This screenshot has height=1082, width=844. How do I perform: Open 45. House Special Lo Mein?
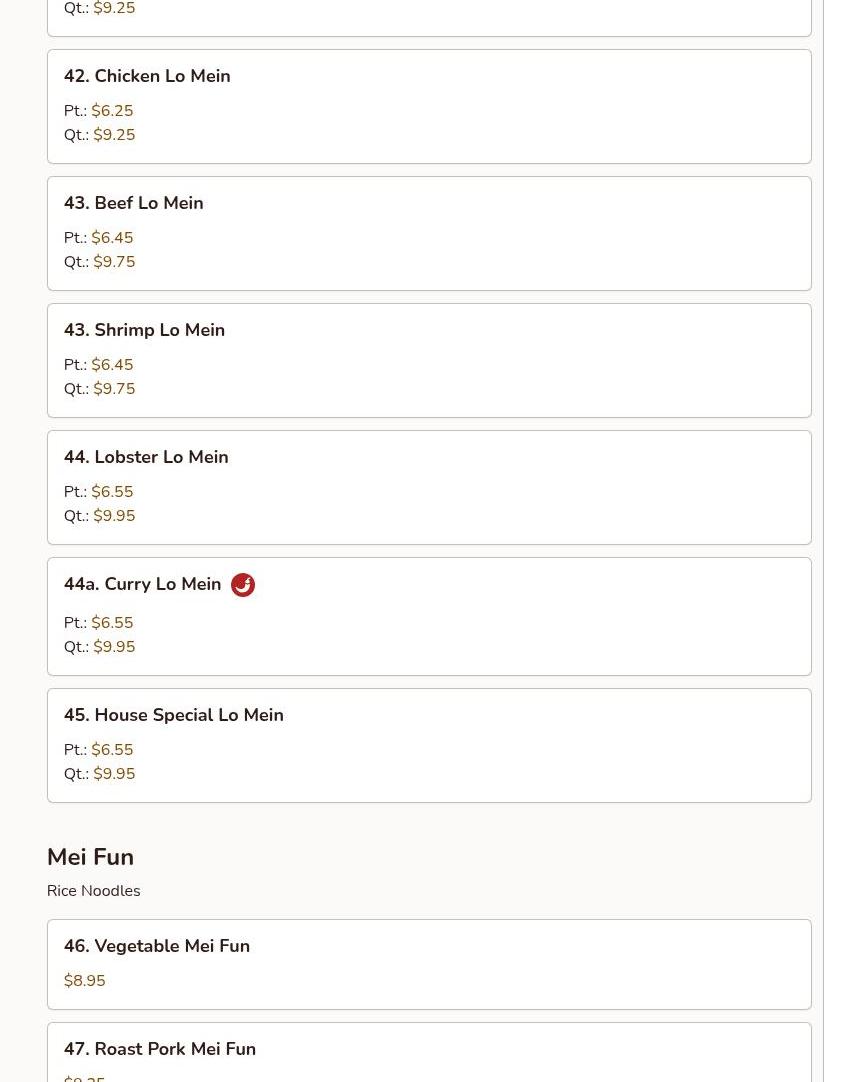pos(429,745)
